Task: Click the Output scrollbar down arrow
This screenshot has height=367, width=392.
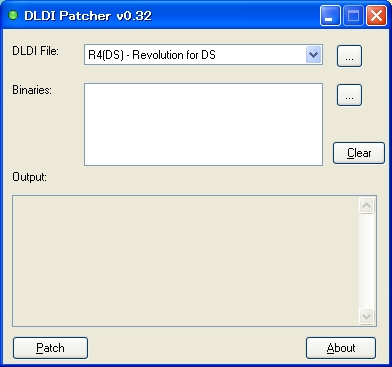Action: click(x=367, y=316)
